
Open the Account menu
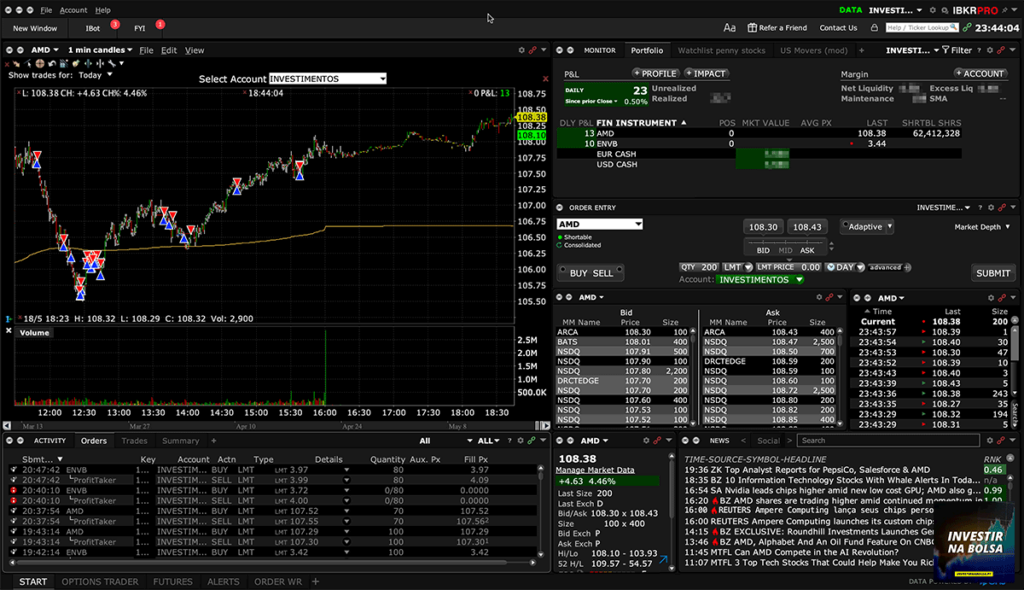point(73,10)
